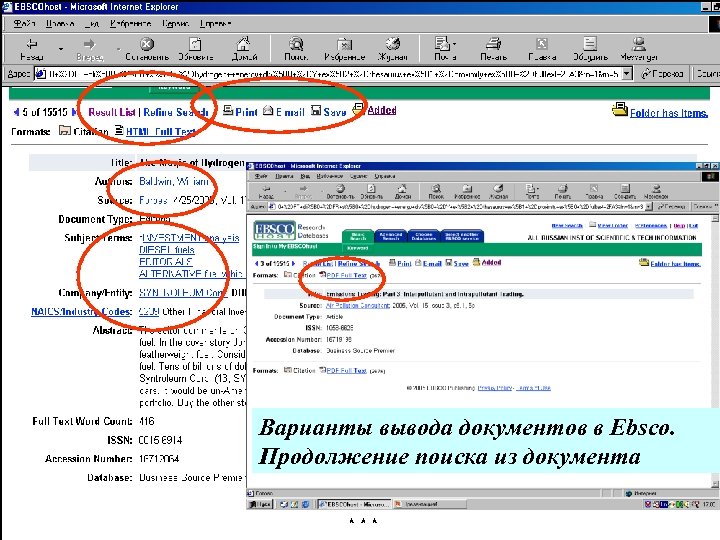Click the 'Refine Search' link in main page

point(176,112)
